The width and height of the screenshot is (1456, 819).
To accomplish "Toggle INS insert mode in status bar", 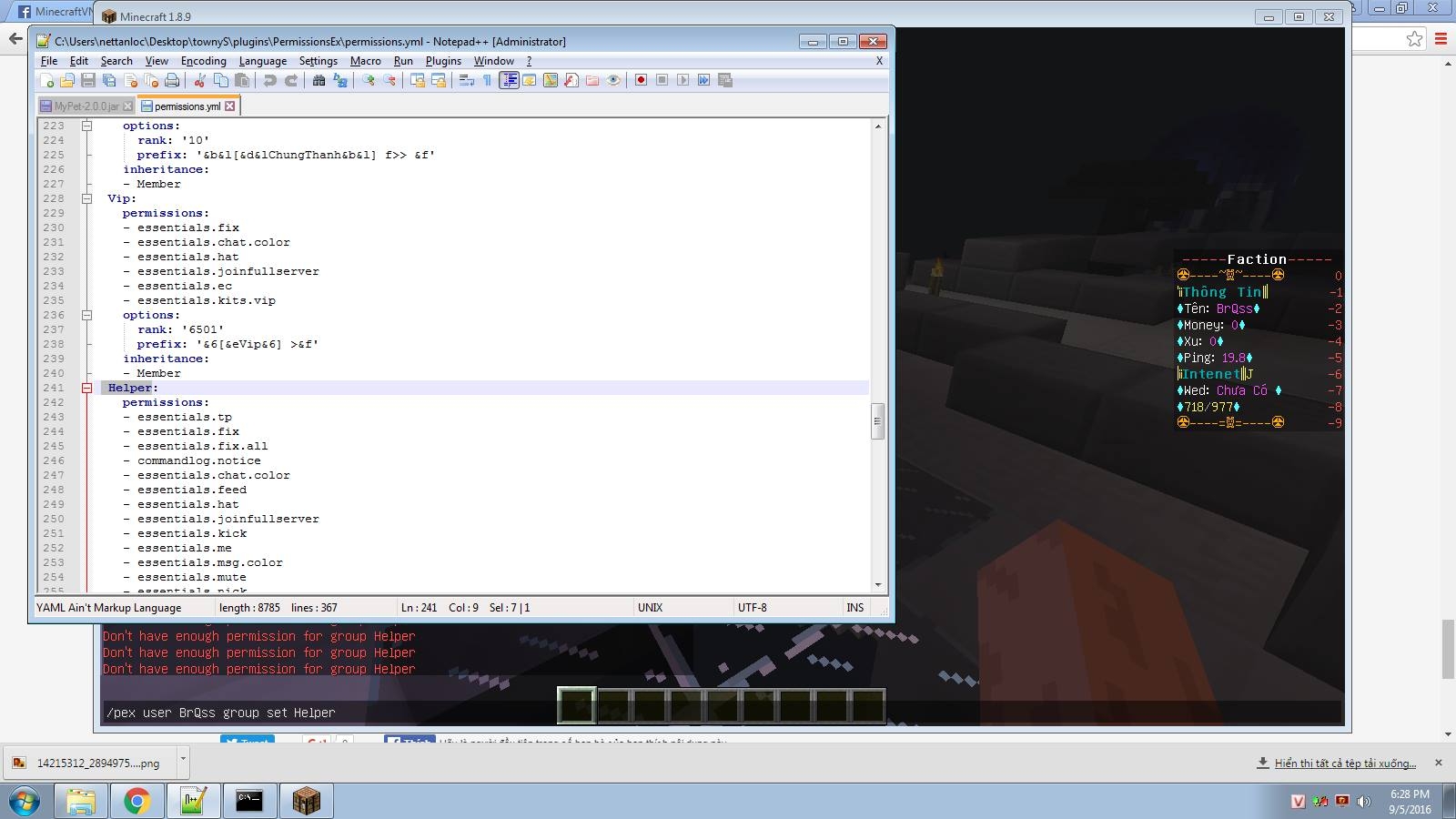I will pos(855,608).
